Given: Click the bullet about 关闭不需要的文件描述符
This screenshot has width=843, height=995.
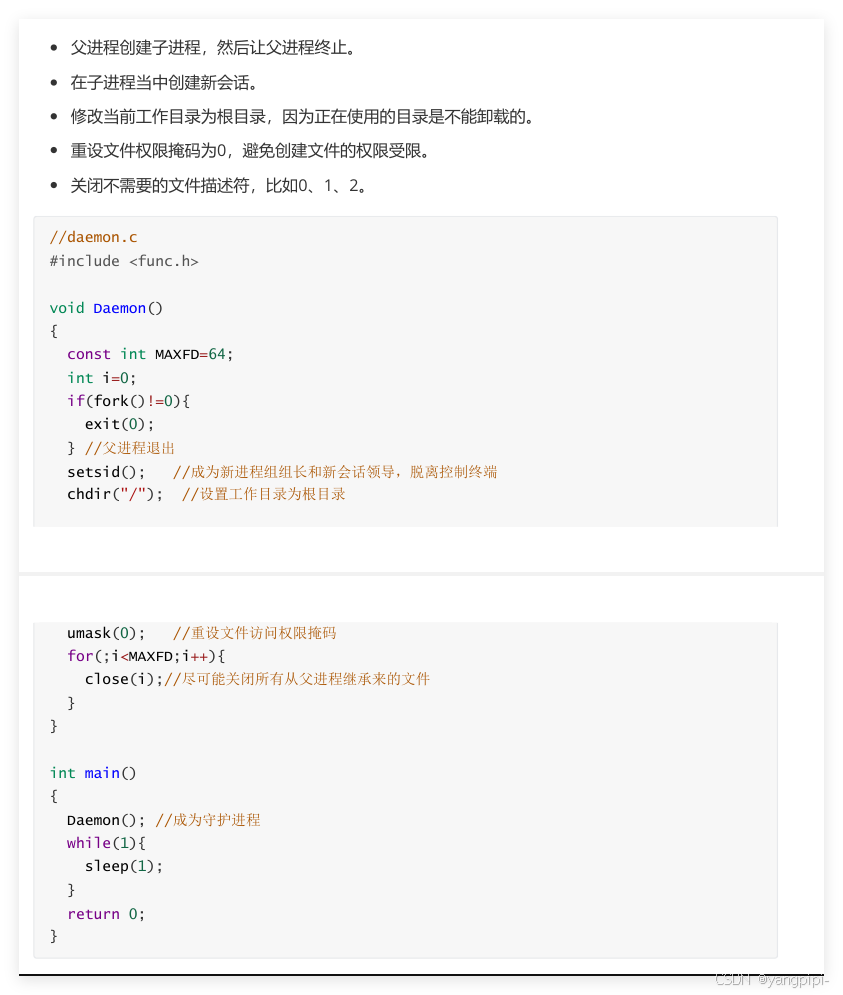Looking at the screenshot, I should coord(219,186).
